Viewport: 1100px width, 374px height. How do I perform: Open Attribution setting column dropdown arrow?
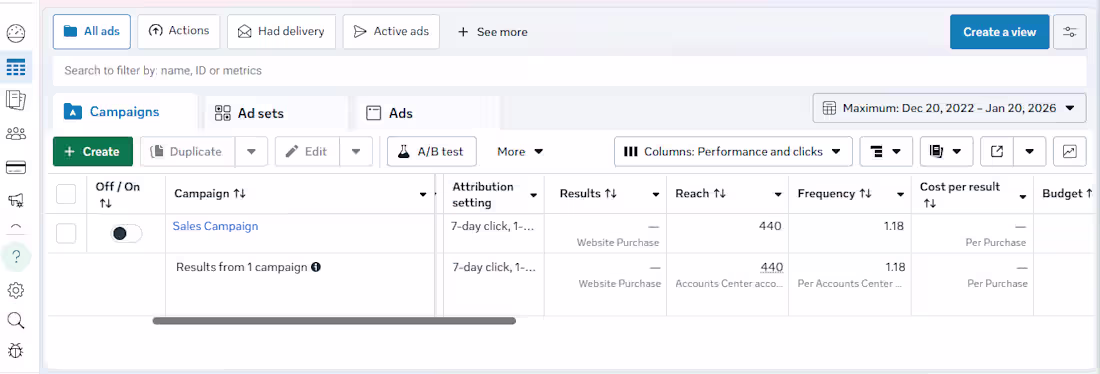pos(534,194)
